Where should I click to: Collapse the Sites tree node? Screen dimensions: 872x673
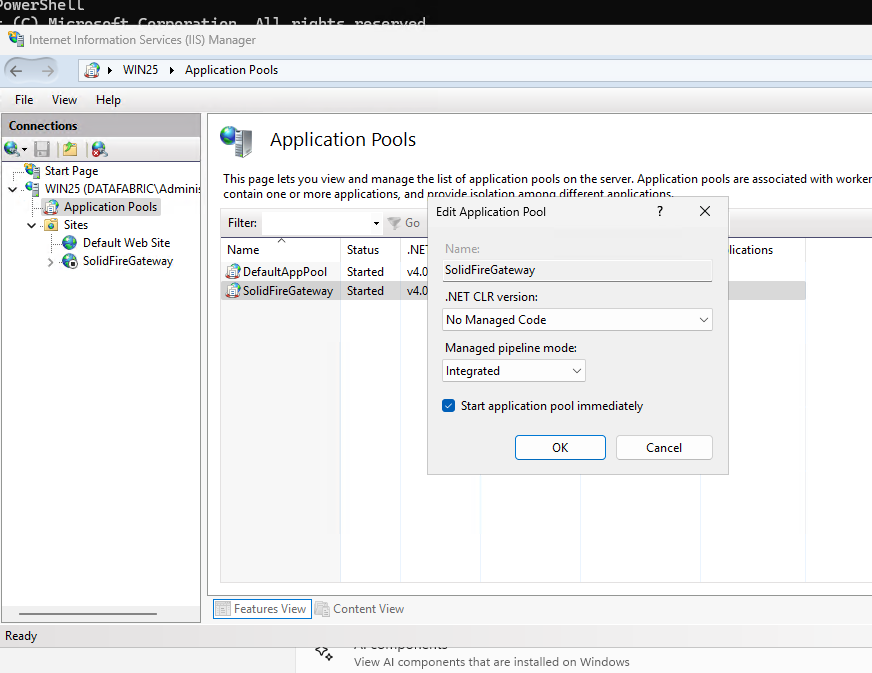(32, 225)
